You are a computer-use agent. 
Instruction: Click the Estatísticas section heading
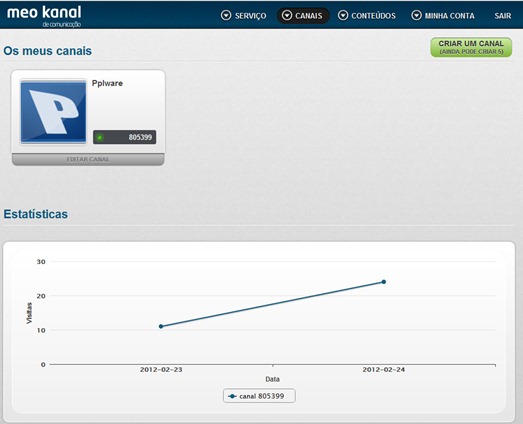[36, 214]
